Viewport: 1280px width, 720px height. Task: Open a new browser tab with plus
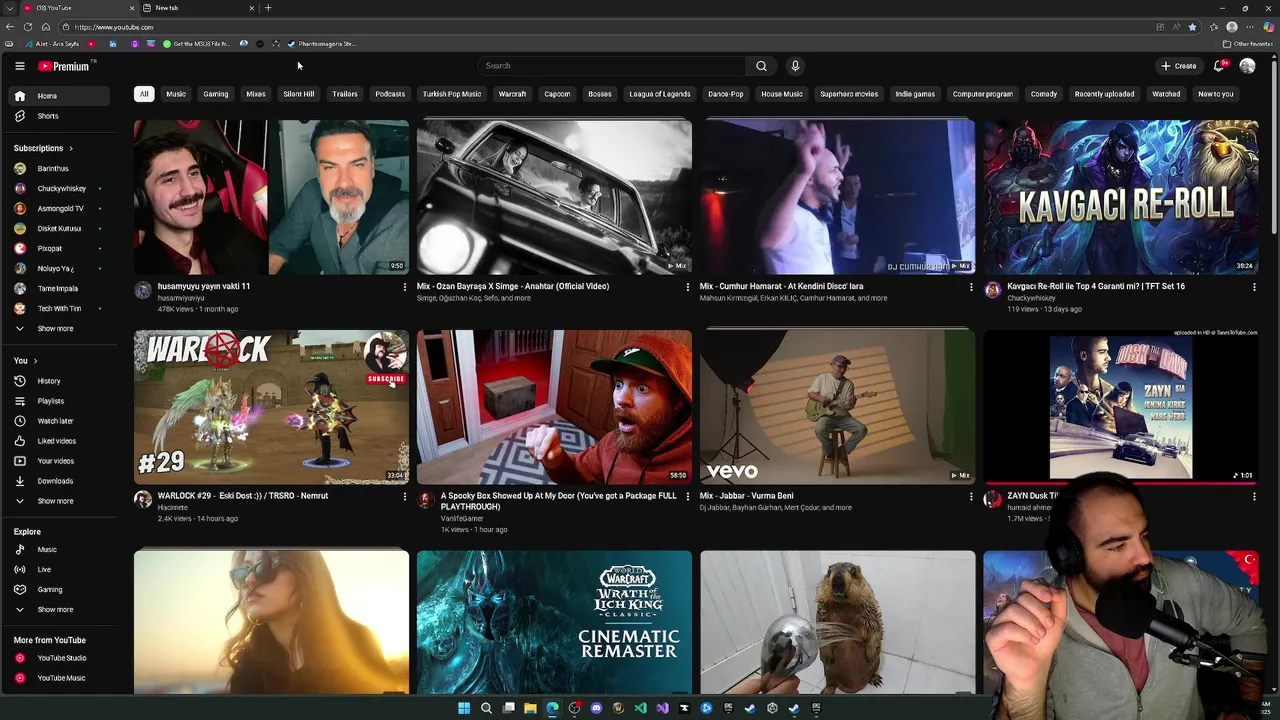click(267, 8)
